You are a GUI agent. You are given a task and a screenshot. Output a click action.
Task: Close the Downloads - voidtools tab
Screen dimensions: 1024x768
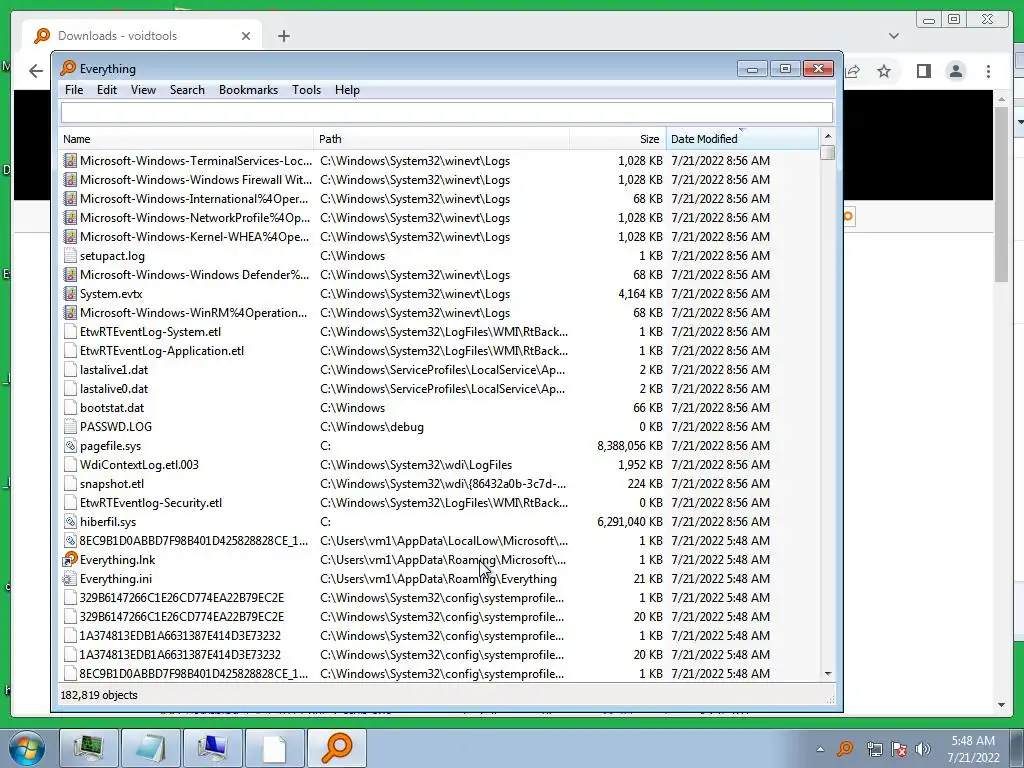pos(246,36)
